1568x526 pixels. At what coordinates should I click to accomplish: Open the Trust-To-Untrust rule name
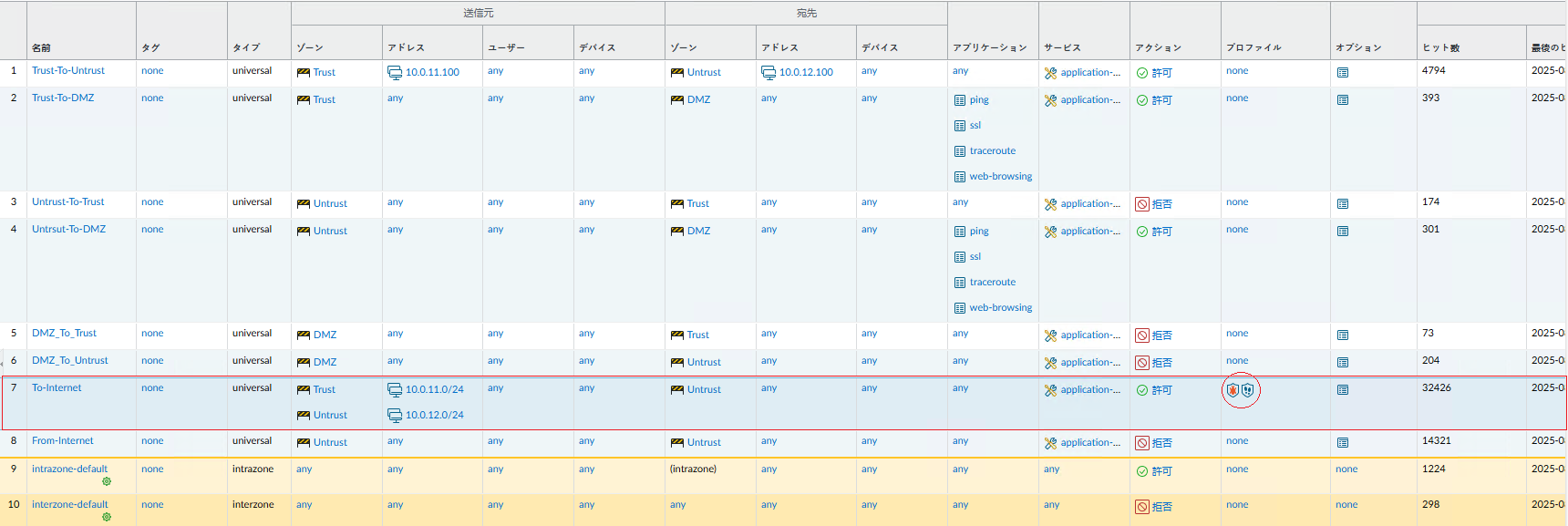click(68, 71)
